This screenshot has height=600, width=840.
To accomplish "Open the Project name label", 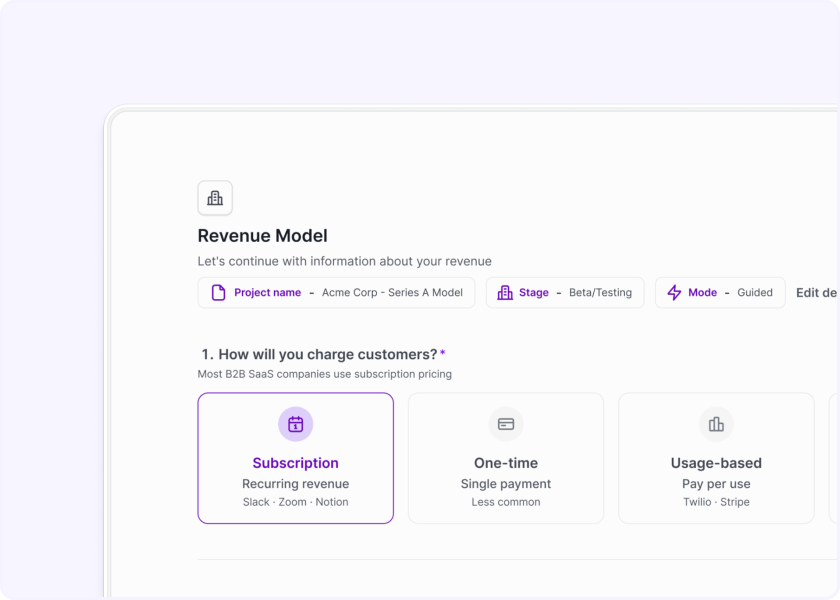I will pyautogui.click(x=267, y=293).
